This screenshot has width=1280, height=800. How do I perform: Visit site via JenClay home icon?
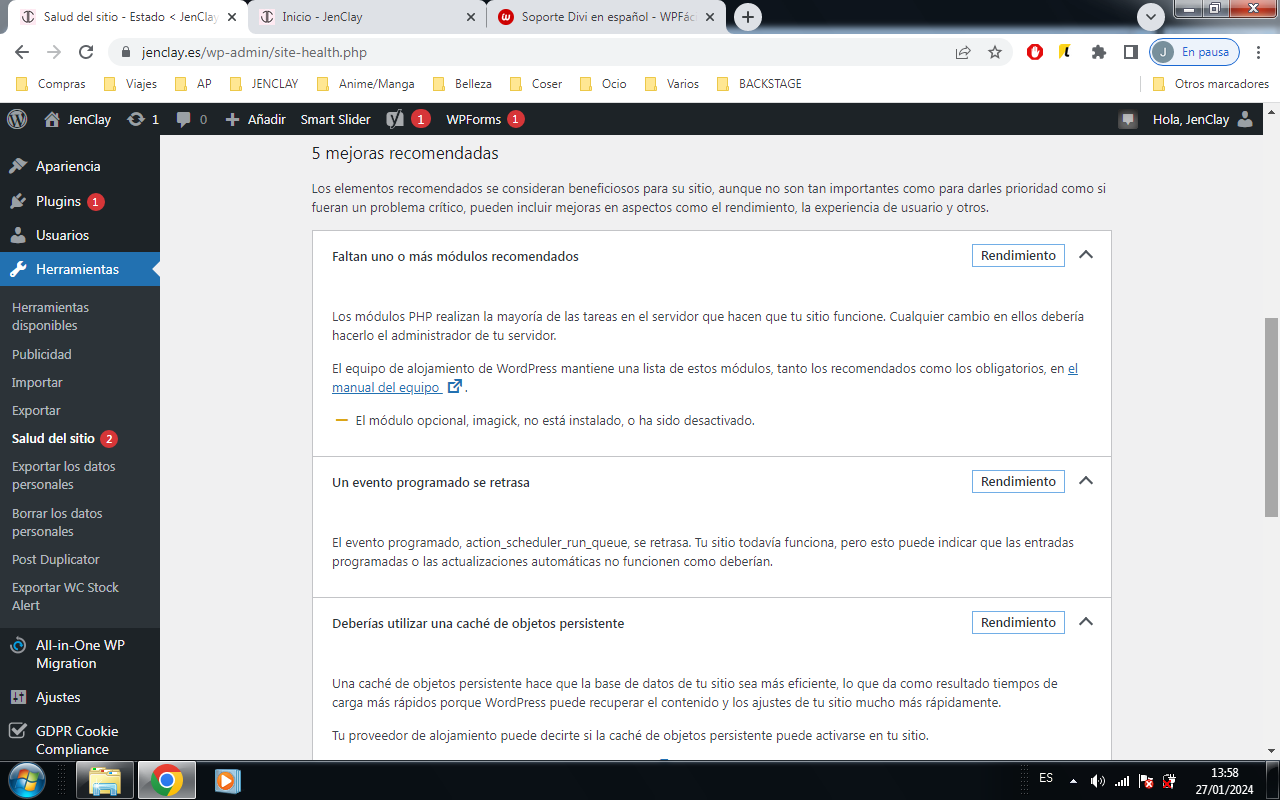(52, 119)
